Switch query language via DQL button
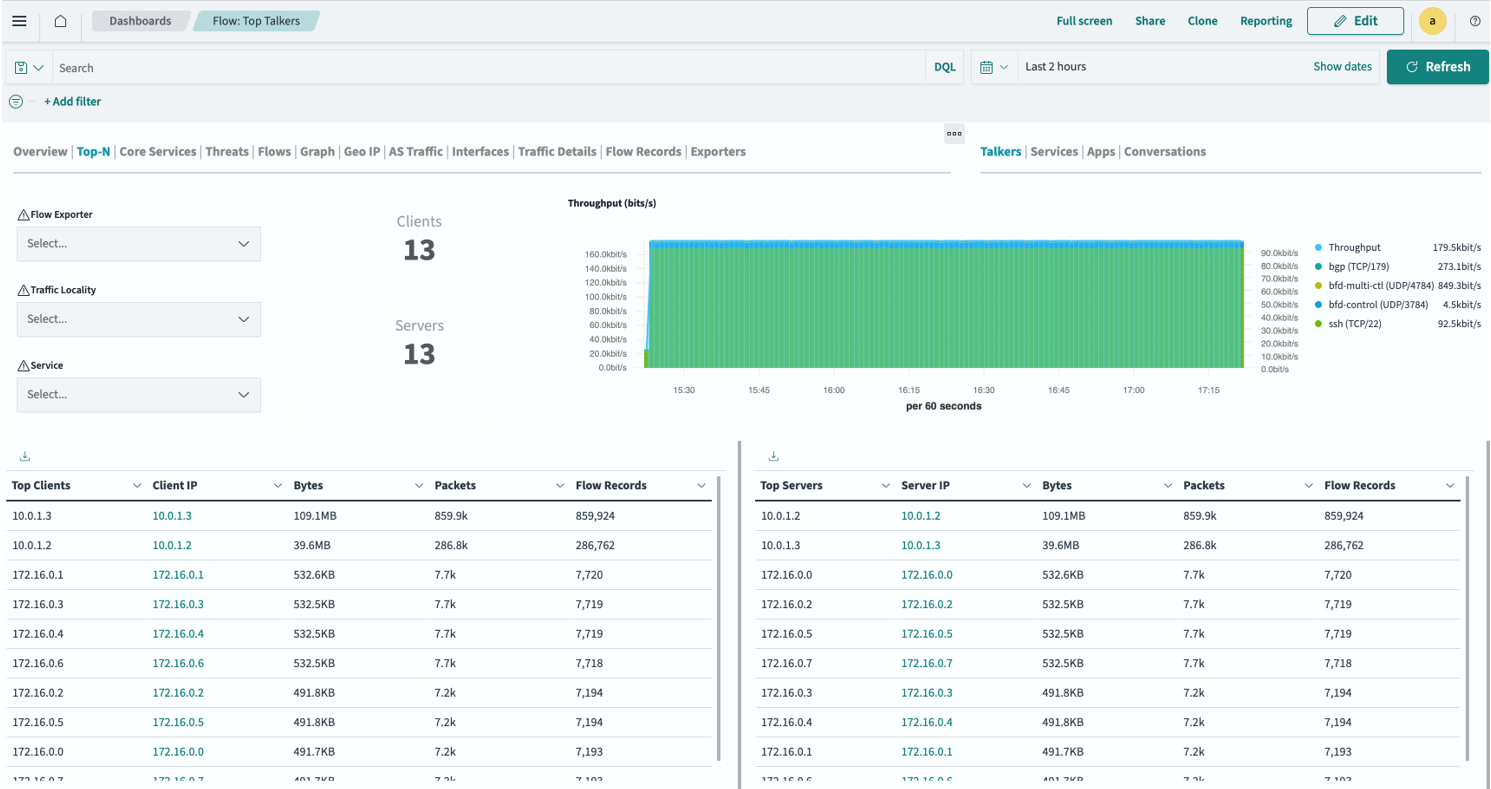This screenshot has width=1491, height=789. 945,68
